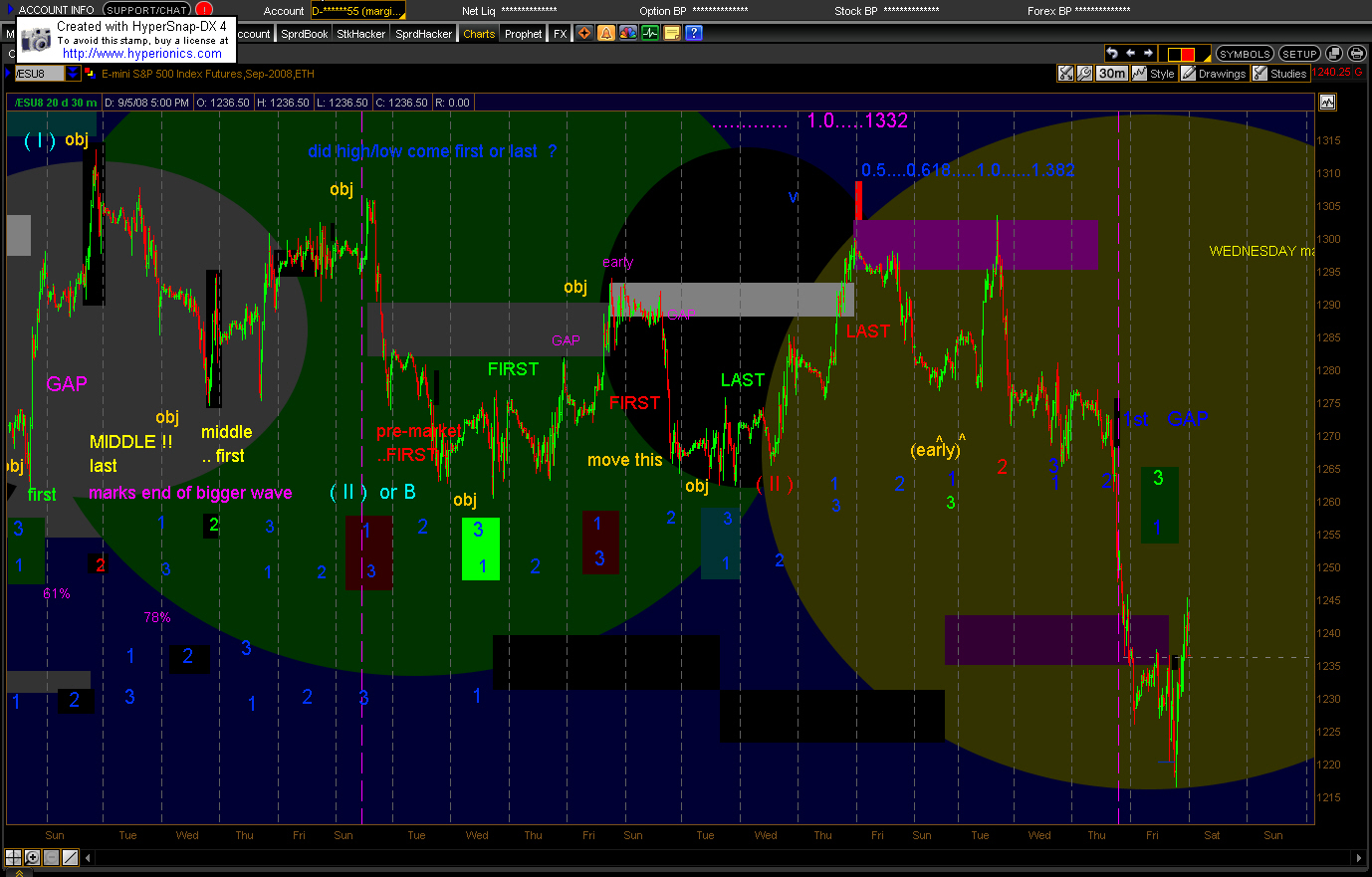
Task: Click the scrollbar right arrow
Action: (1359, 857)
